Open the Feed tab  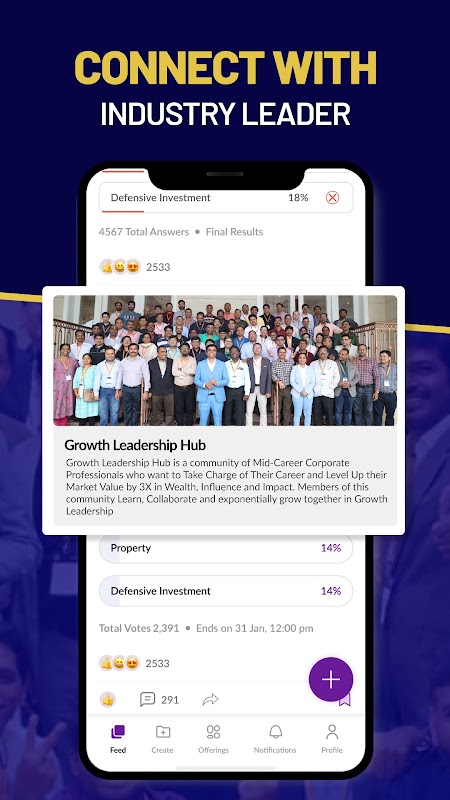pyautogui.click(x=118, y=739)
